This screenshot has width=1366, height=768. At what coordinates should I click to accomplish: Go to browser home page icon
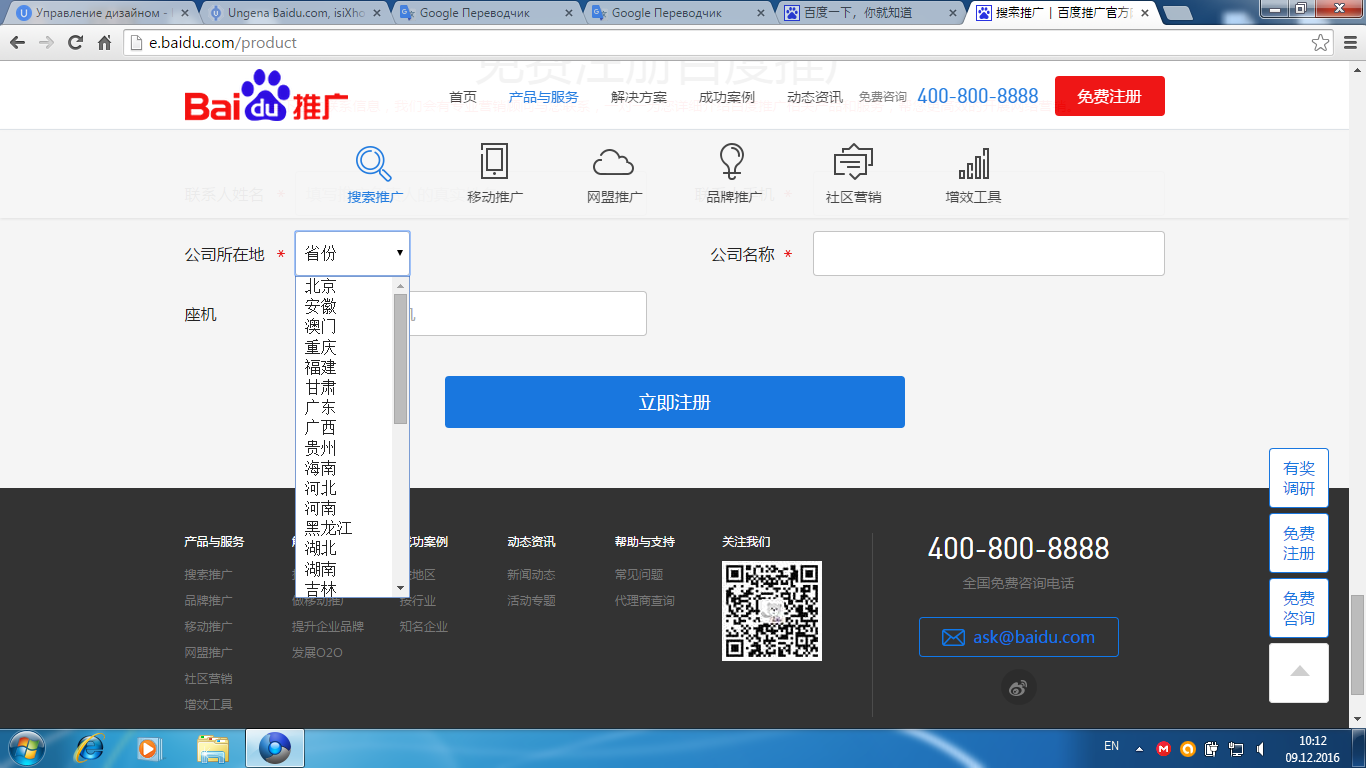coord(104,43)
